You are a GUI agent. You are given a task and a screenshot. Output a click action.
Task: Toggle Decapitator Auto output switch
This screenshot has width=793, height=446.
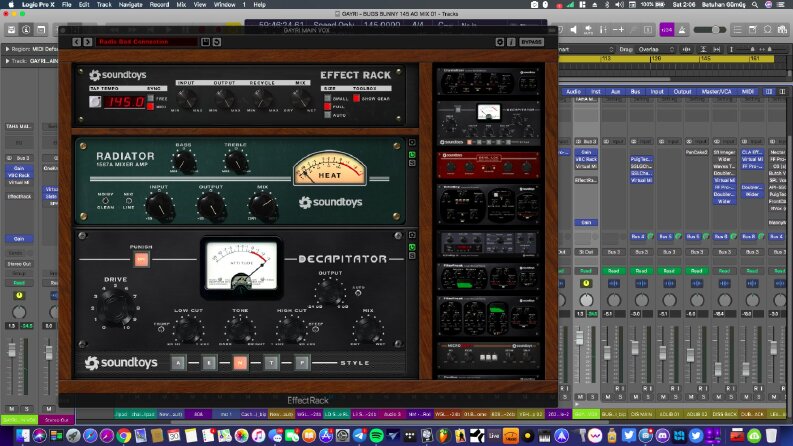(358, 292)
